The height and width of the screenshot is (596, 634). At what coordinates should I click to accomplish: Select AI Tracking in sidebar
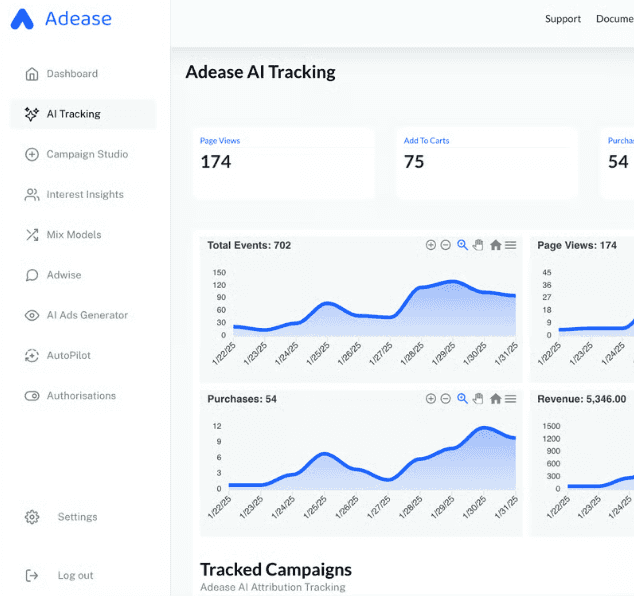point(73,114)
